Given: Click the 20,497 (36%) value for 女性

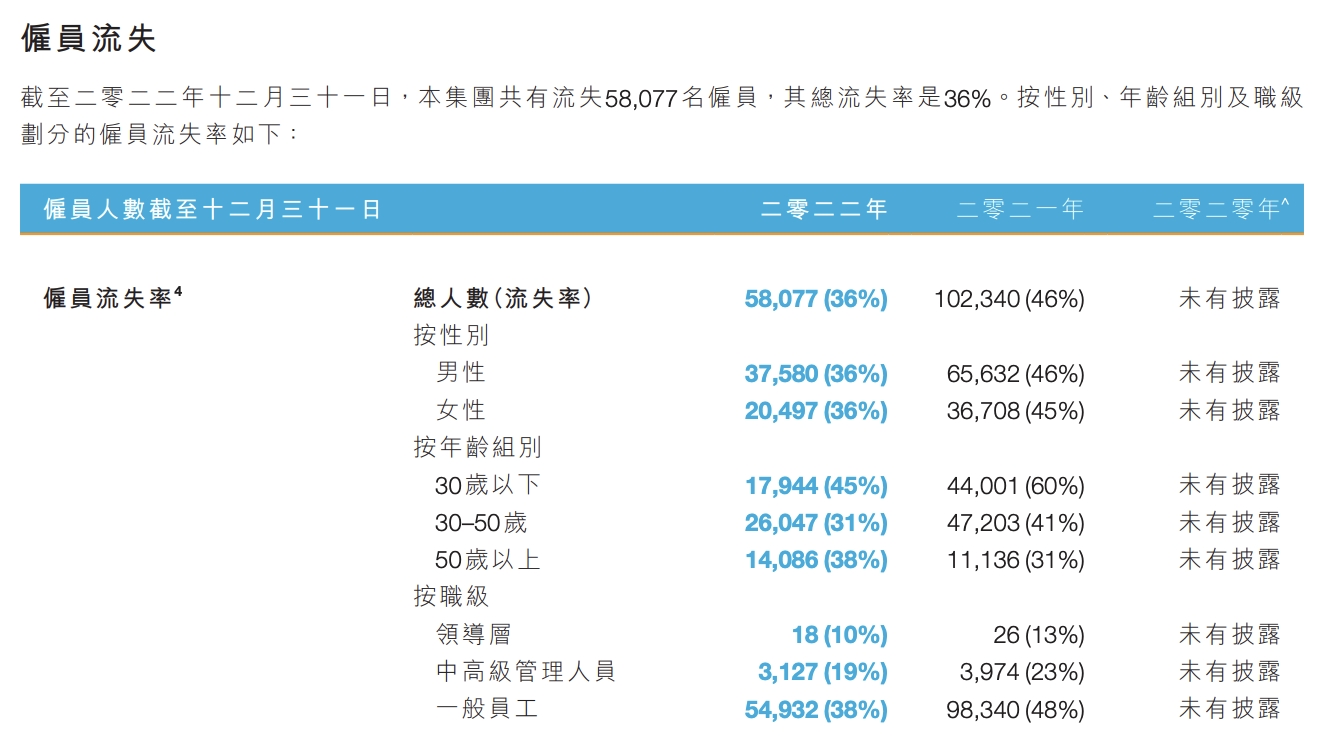Looking at the screenshot, I should click(x=815, y=410).
